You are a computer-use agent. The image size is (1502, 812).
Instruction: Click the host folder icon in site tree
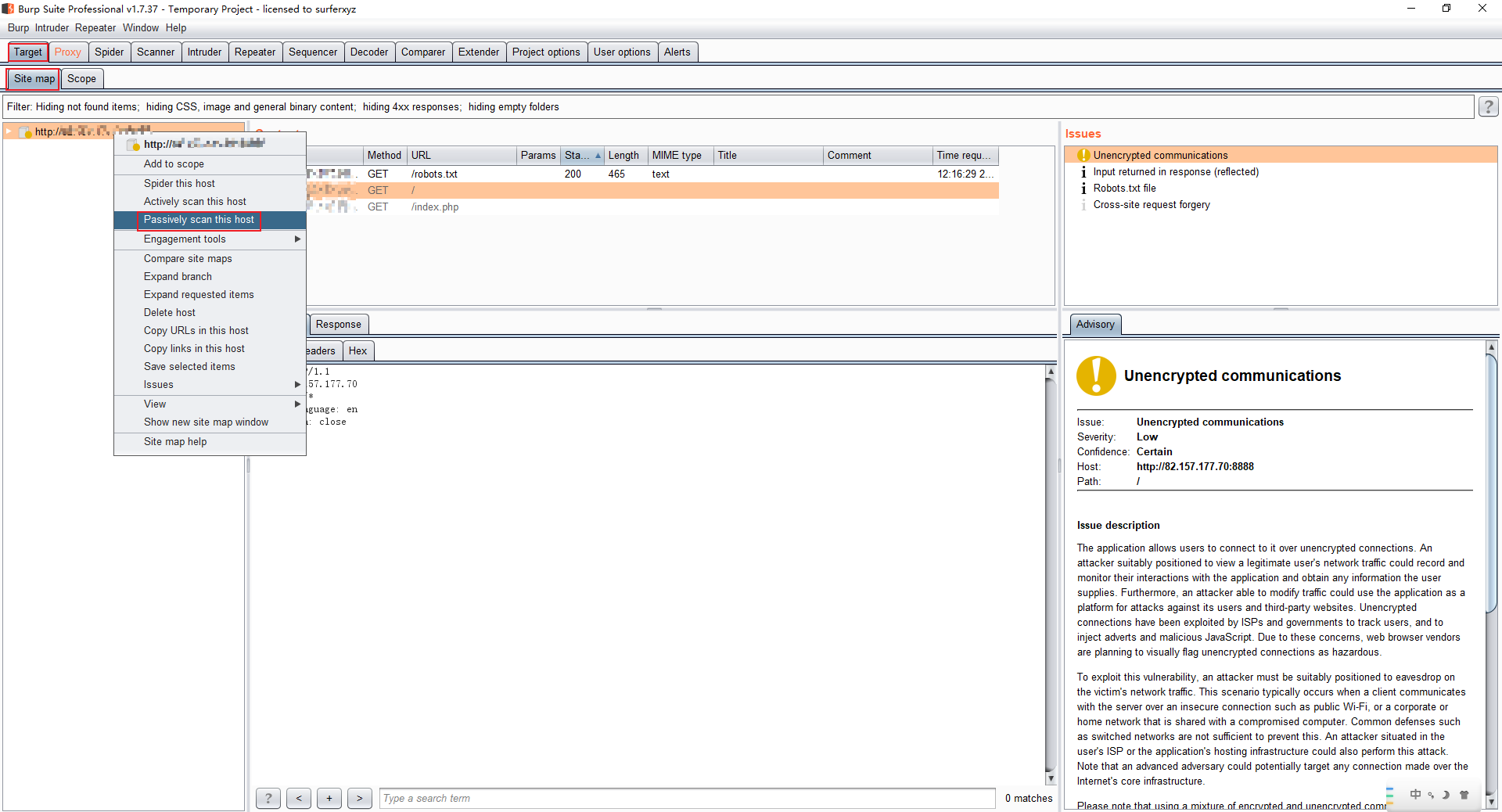pyautogui.click(x=25, y=131)
